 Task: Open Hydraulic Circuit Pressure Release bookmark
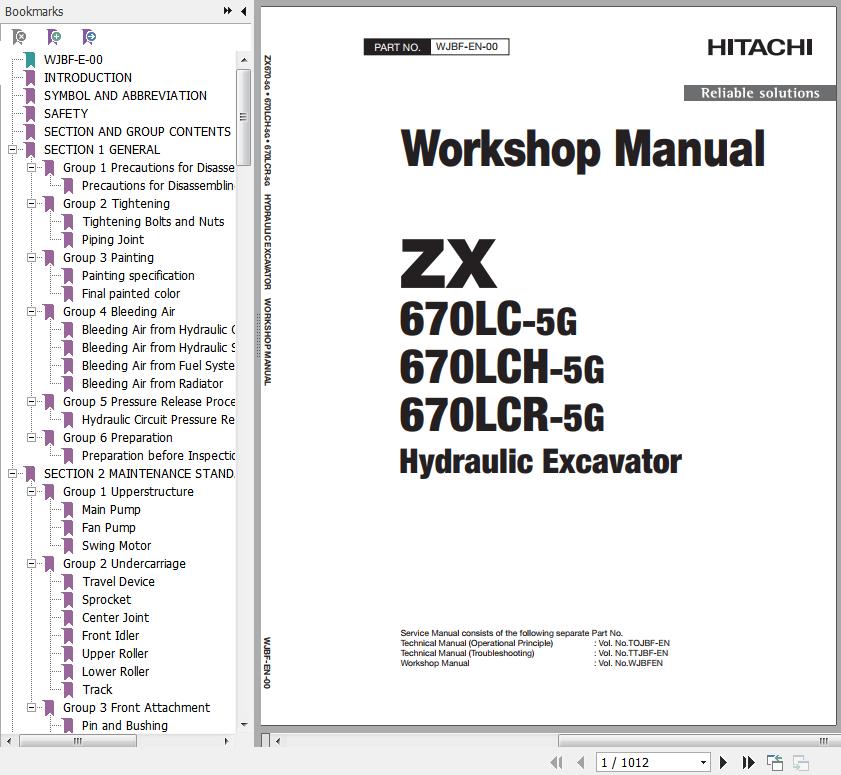click(158, 420)
